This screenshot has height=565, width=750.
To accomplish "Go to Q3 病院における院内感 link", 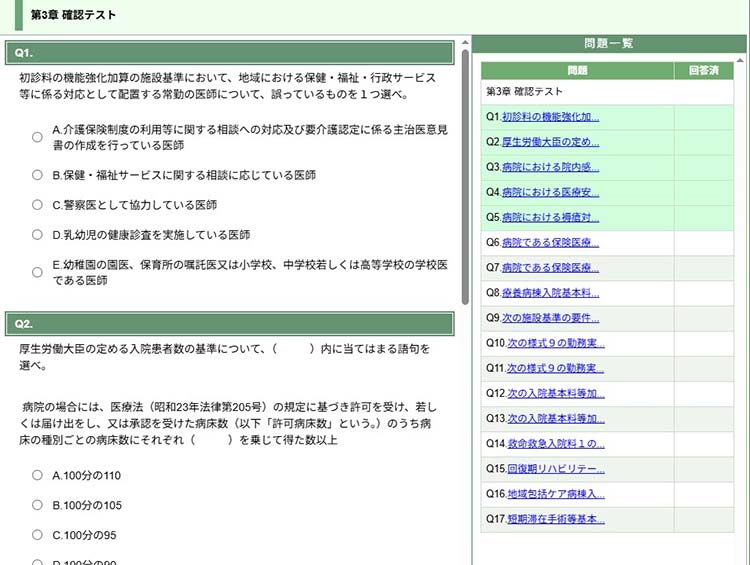I will (x=550, y=167).
